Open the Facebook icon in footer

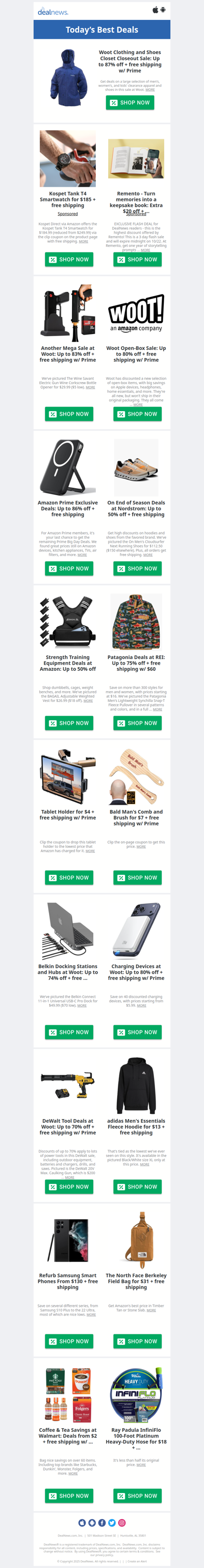[x=103, y=1523]
